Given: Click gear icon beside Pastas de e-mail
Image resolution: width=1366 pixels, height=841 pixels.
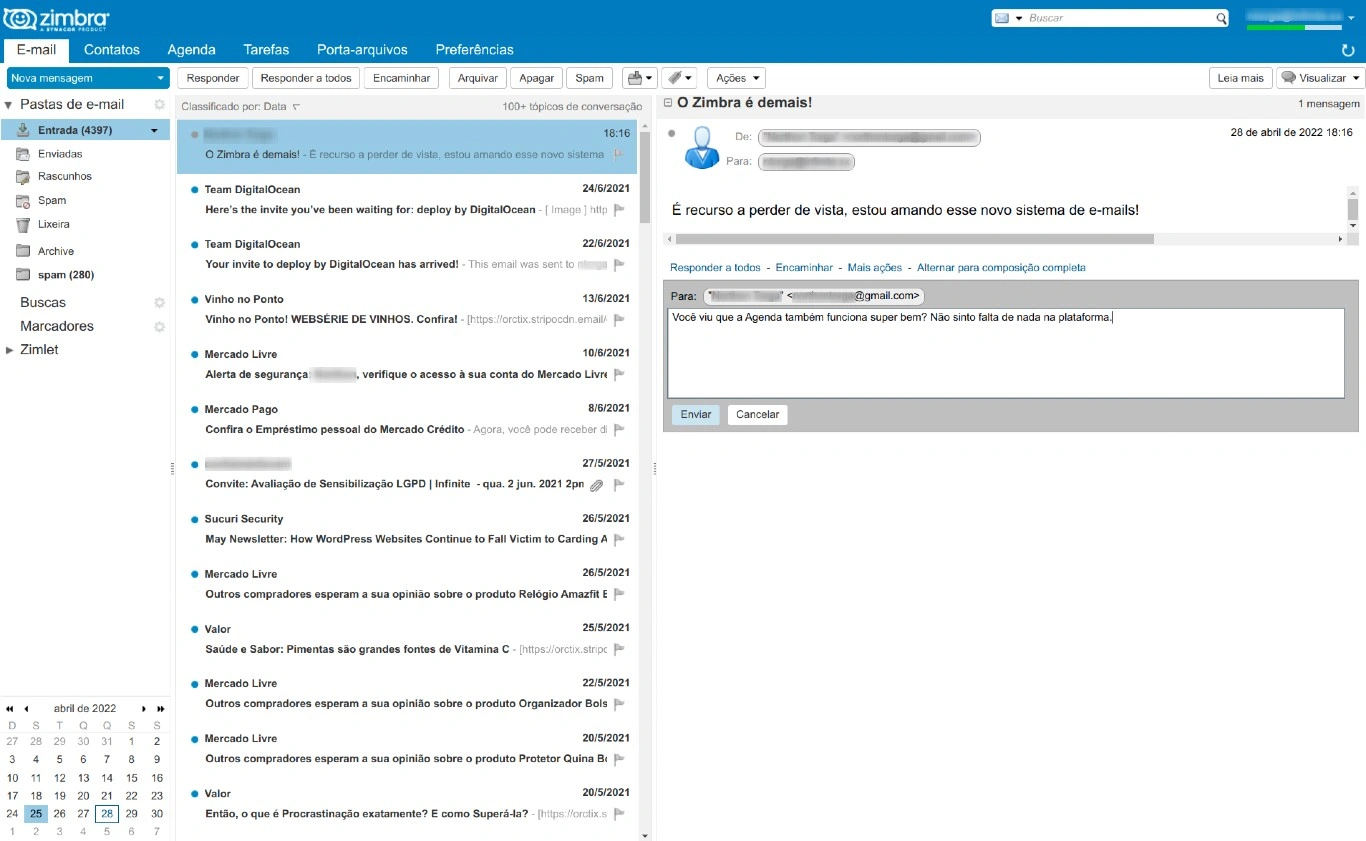Looking at the screenshot, I should point(159,104).
